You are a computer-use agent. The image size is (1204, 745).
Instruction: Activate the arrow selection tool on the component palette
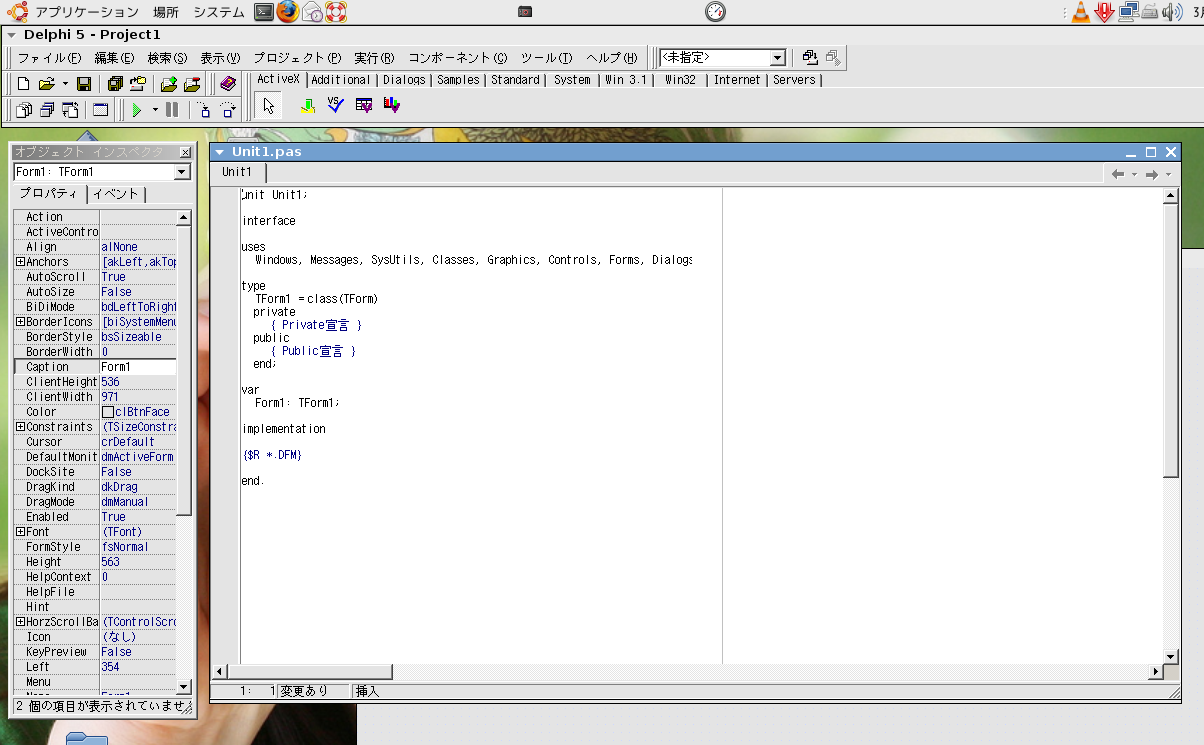point(268,104)
